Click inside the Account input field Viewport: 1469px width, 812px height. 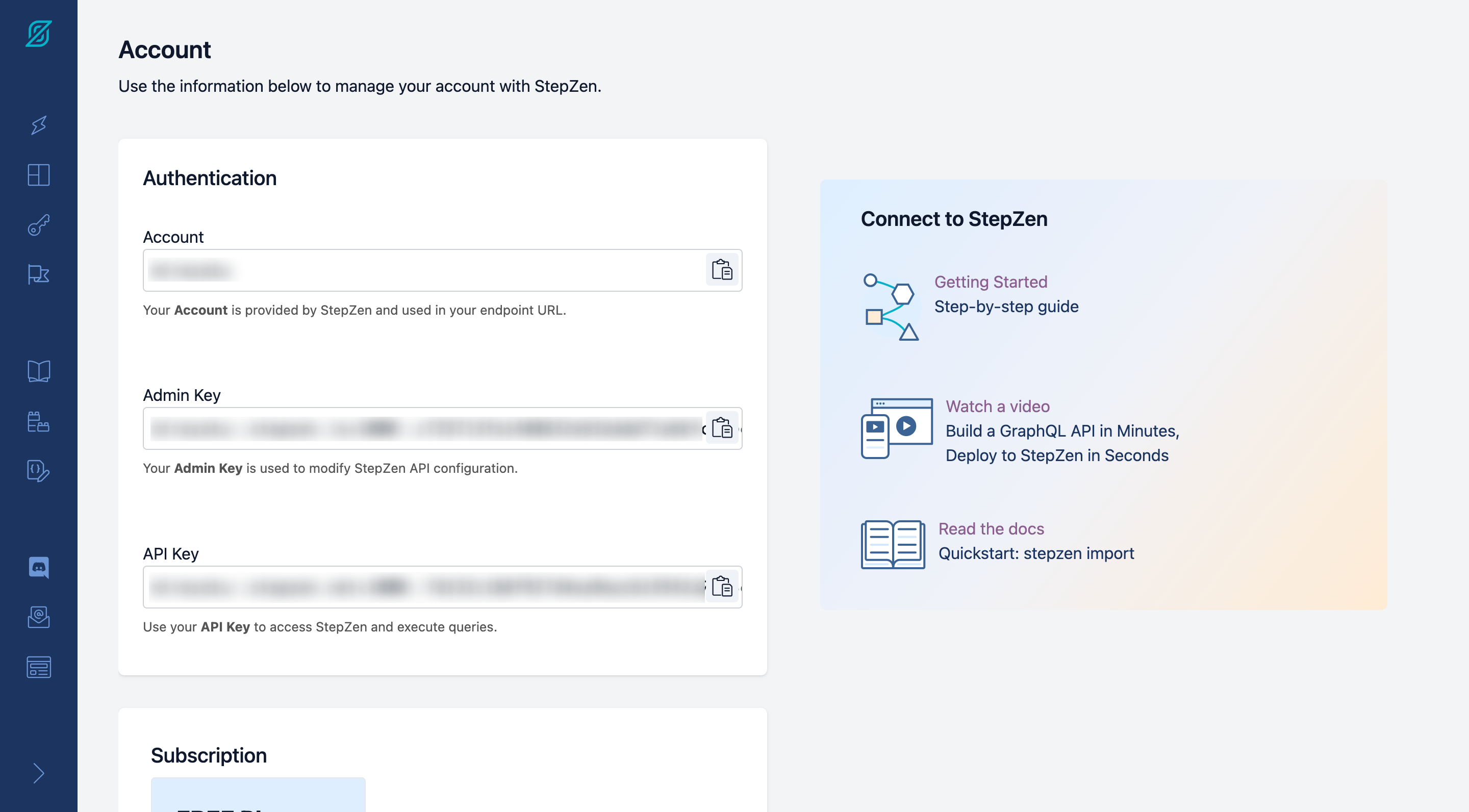coord(422,270)
